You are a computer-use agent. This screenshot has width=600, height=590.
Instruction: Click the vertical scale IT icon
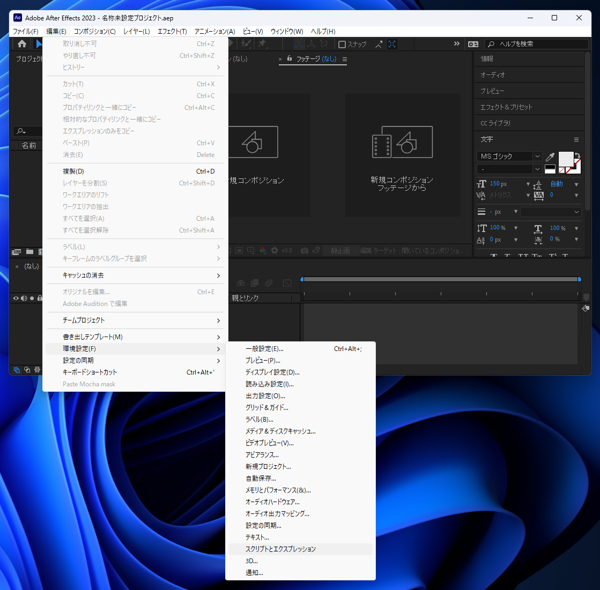481,228
